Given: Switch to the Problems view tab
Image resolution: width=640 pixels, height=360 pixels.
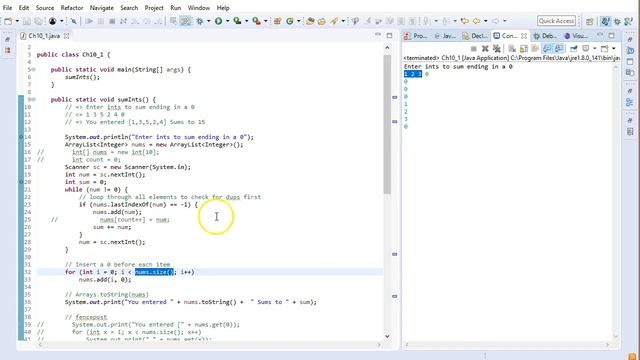Looking at the screenshot, I should point(416,36).
